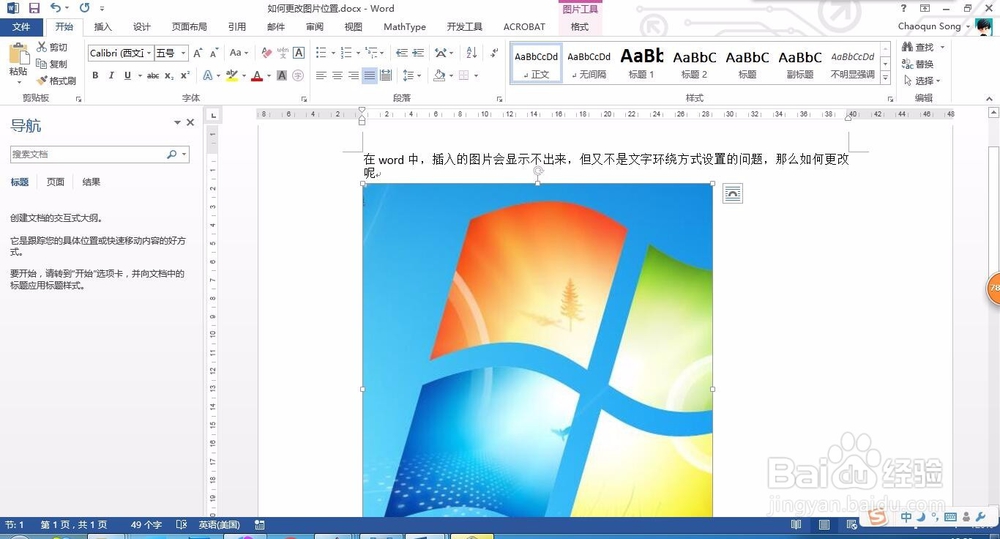Toggle underline formatting
Image resolution: width=1000 pixels, height=539 pixels.
click(x=128, y=75)
